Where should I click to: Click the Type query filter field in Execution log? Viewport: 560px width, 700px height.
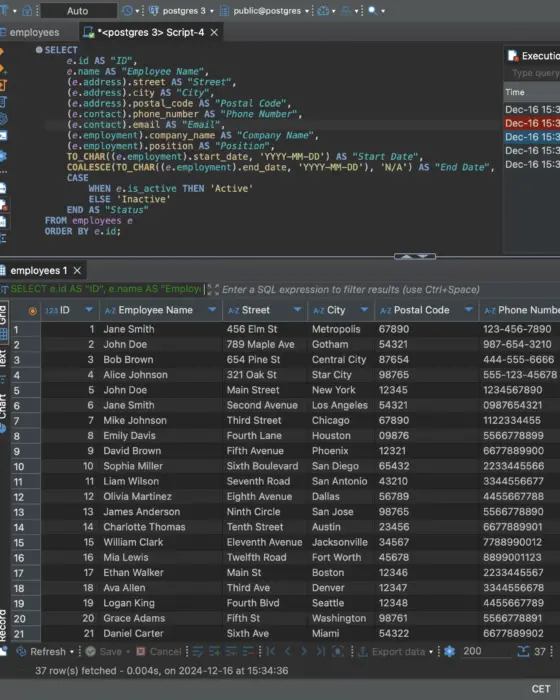534,73
